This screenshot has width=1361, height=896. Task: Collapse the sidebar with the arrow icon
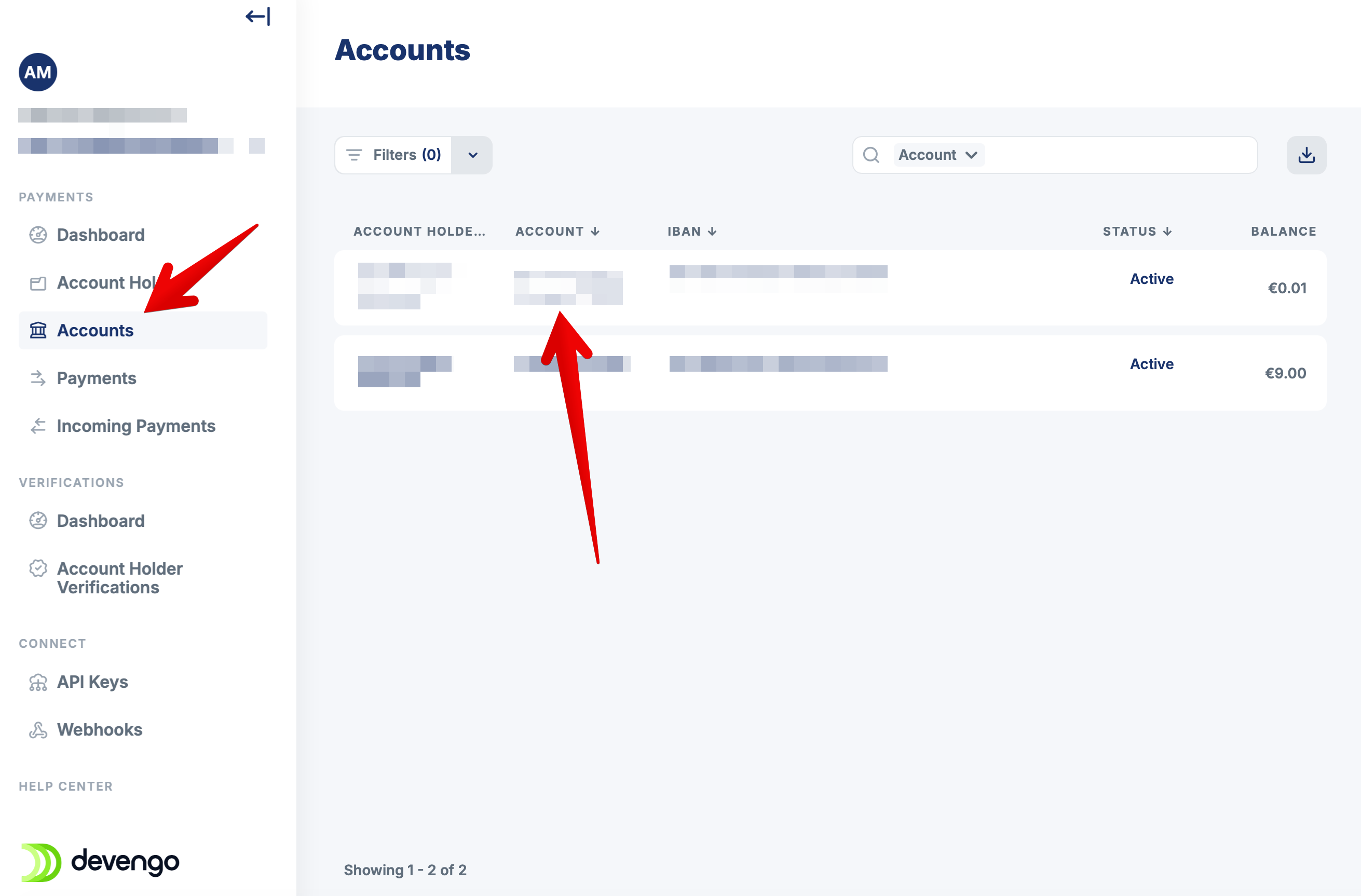[x=257, y=17]
